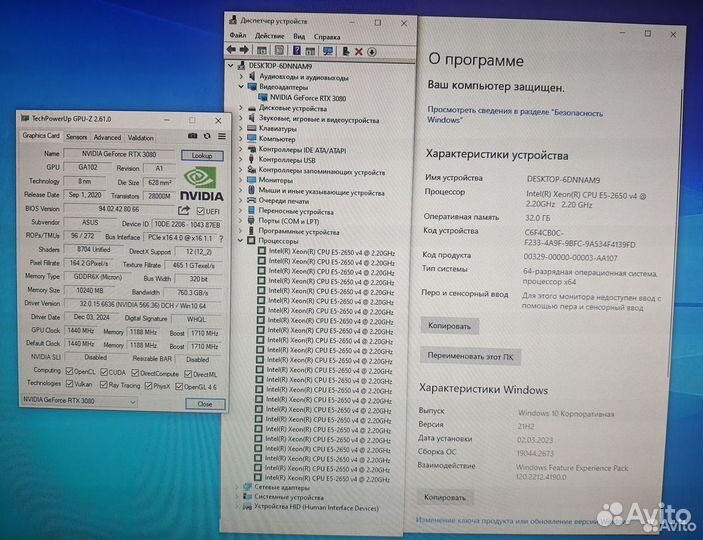Select the DESKTOP-6DNNAM9 root node
Image resolution: width=703 pixels, height=540 pixels.
pos(280,65)
